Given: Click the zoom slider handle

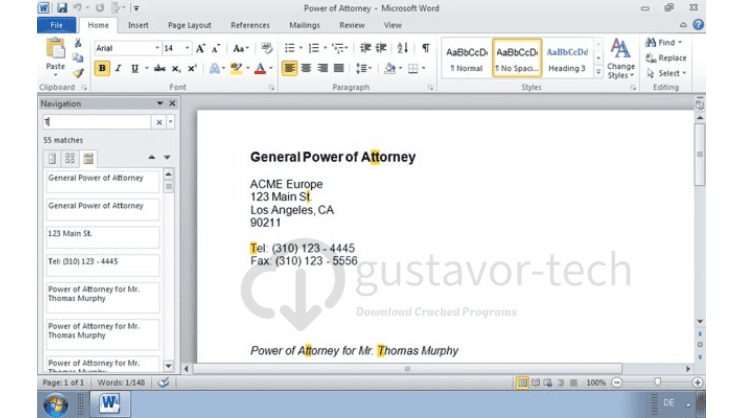Looking at the screenshot, I should (657, 382).
